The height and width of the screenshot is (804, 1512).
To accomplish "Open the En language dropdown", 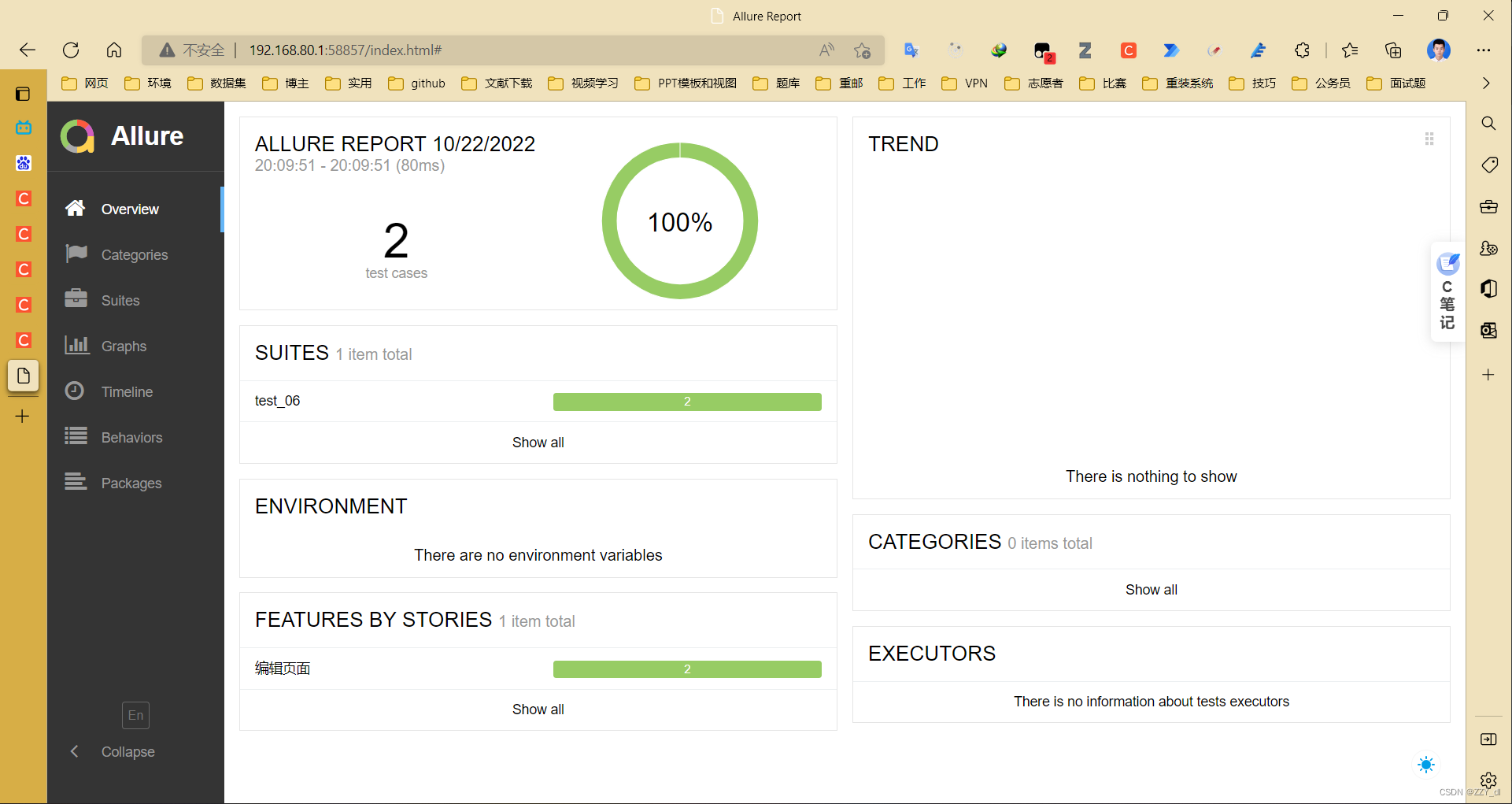I will pyautogui.click(x=135, y=715).
